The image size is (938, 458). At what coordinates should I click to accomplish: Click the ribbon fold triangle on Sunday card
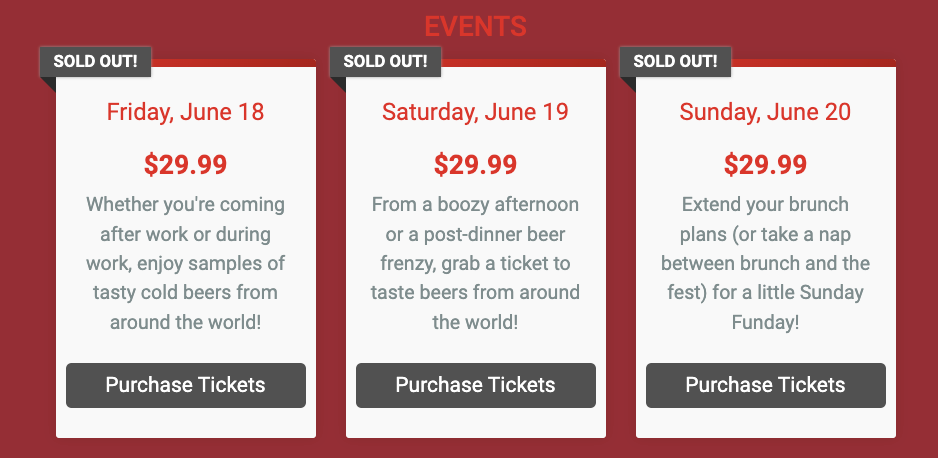click(626, 83)
